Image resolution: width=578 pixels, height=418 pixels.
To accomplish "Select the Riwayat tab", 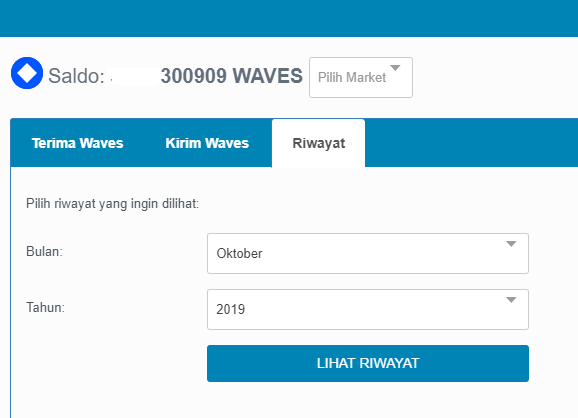I will click(318, 143).
